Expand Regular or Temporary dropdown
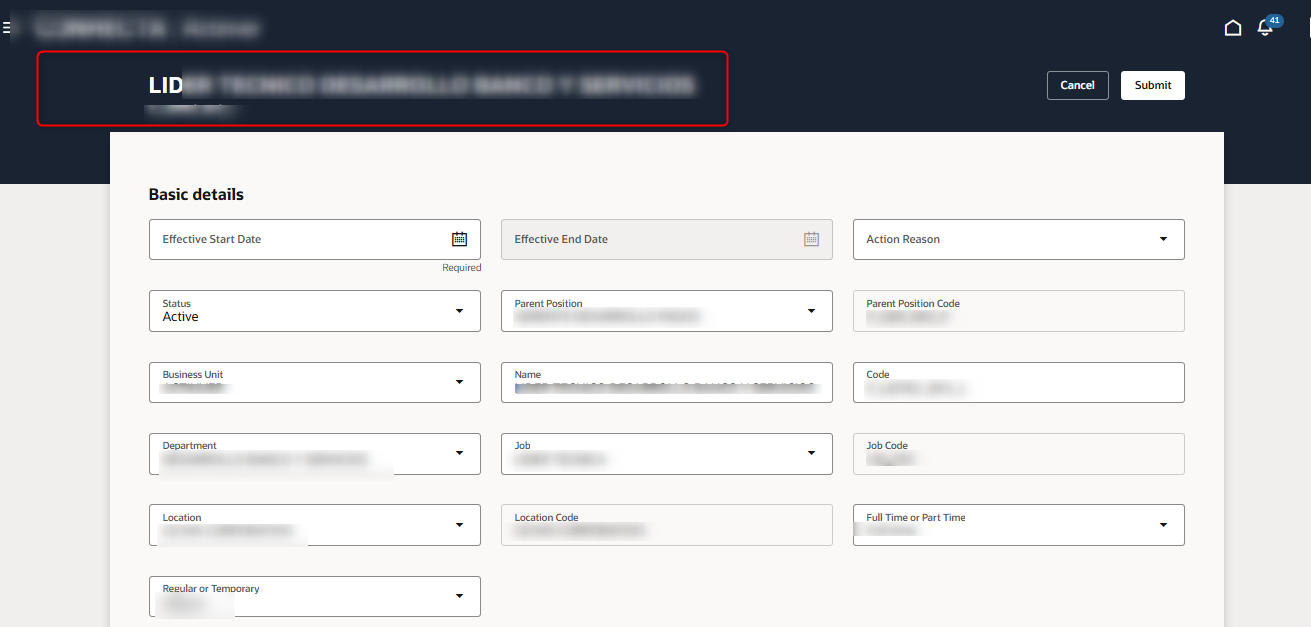The image size is (1311, 627). click(459, 596)
